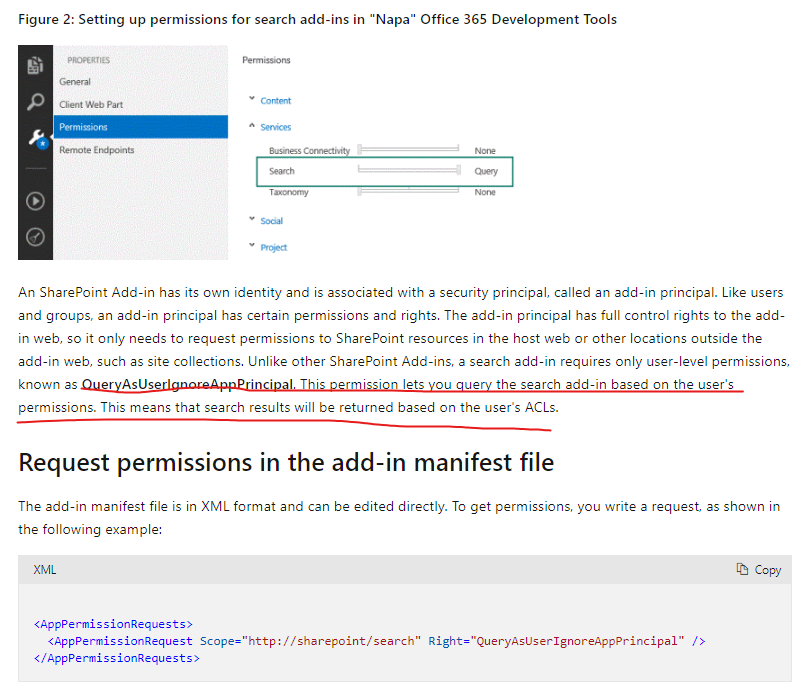807x687 pixels.
Task: Click the Query value next to Search
Action: (486, 171)
